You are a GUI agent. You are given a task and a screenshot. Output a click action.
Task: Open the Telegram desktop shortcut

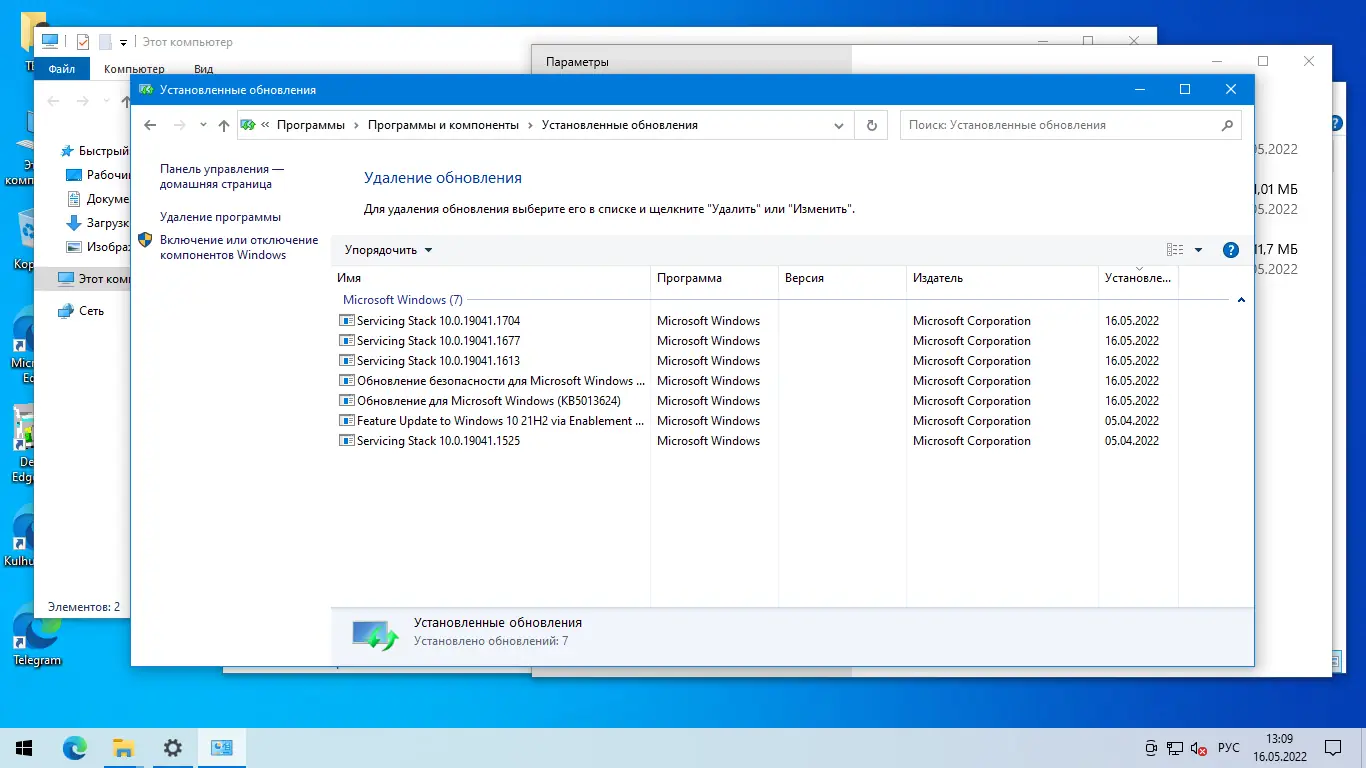point(37,637)
